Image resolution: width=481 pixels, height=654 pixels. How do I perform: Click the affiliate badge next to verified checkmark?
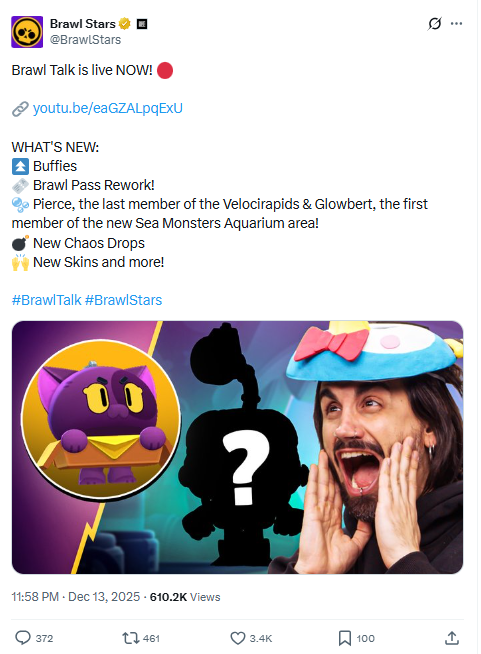pyautogui.click(x=142, y=24)
